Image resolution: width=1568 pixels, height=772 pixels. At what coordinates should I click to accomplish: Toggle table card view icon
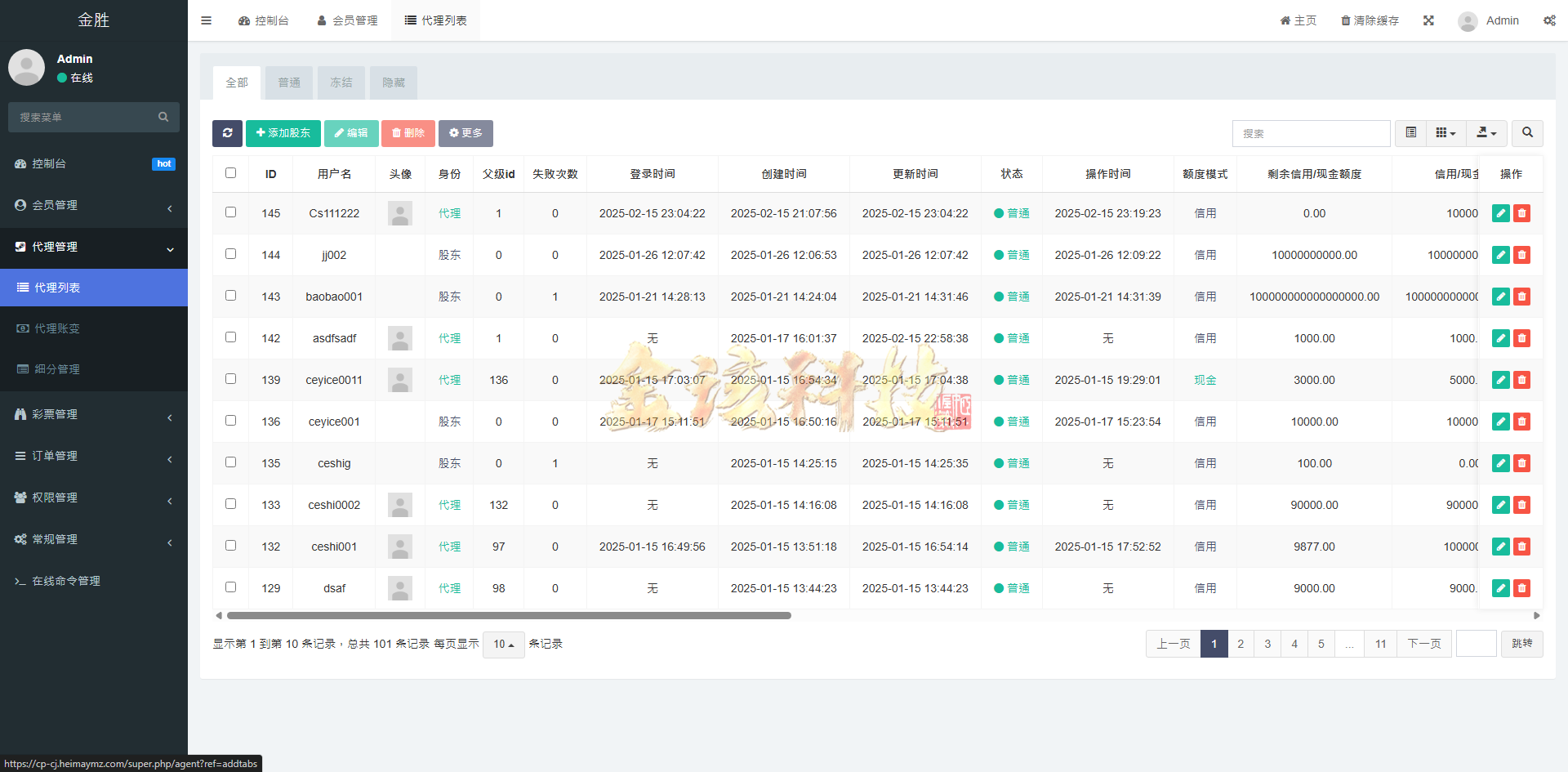[1410, 132]
